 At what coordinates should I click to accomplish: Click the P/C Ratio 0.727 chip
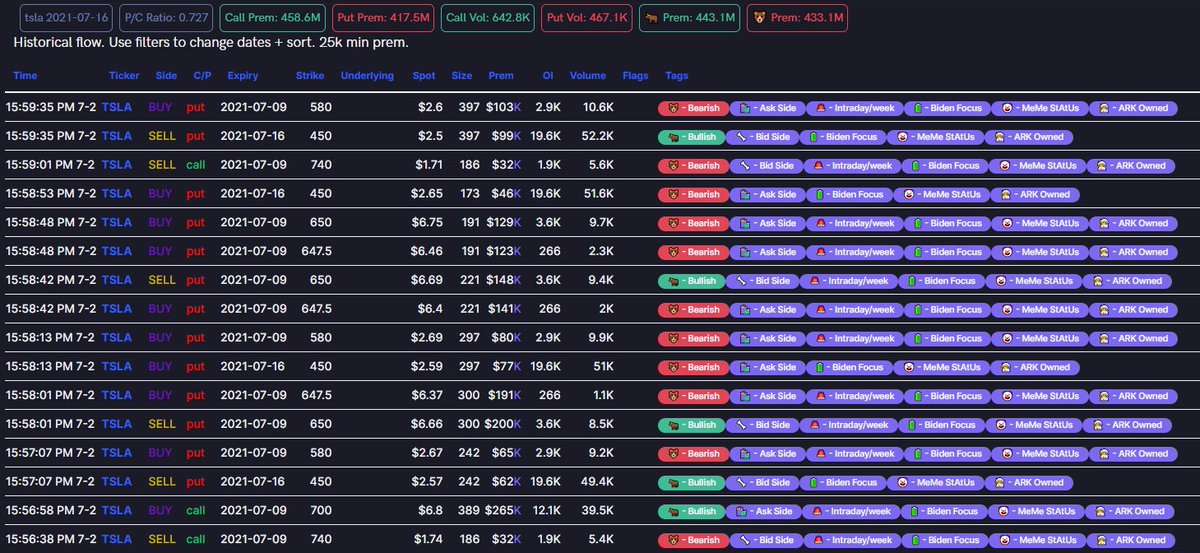click(x=166, y=18)
